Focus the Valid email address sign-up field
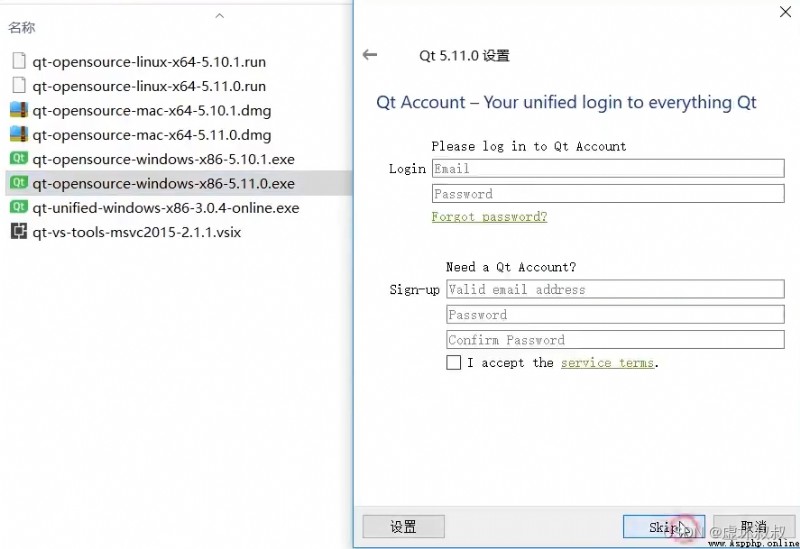This screenshot has height=549, width=800. (615, 289)
